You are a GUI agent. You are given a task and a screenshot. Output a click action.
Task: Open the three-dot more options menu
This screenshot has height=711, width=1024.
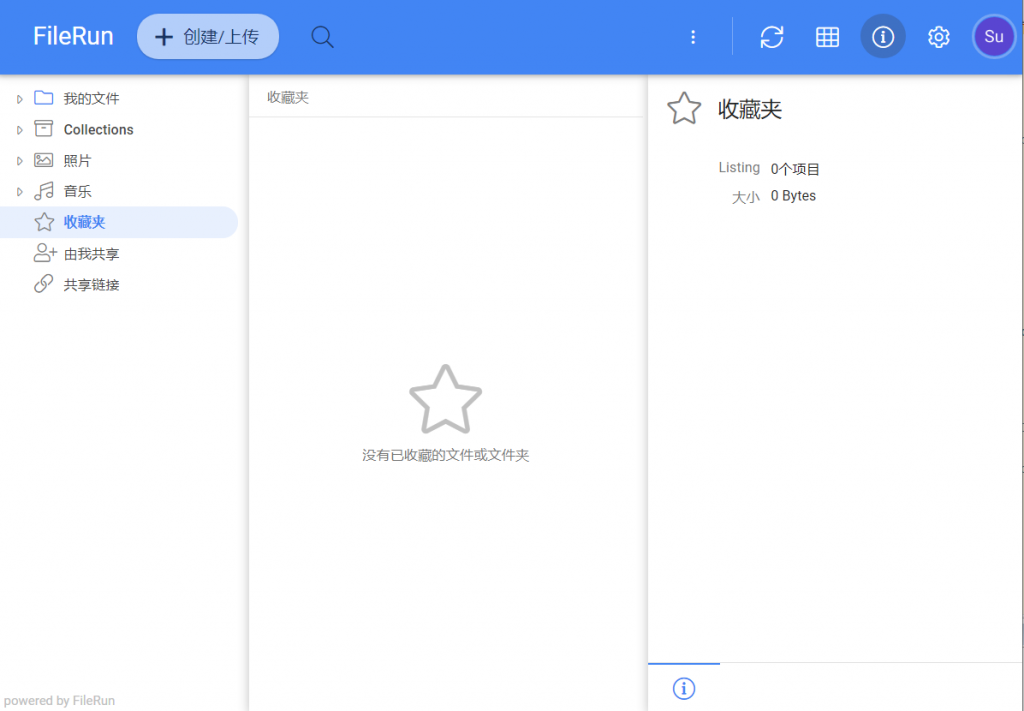(x=693, y=37)
